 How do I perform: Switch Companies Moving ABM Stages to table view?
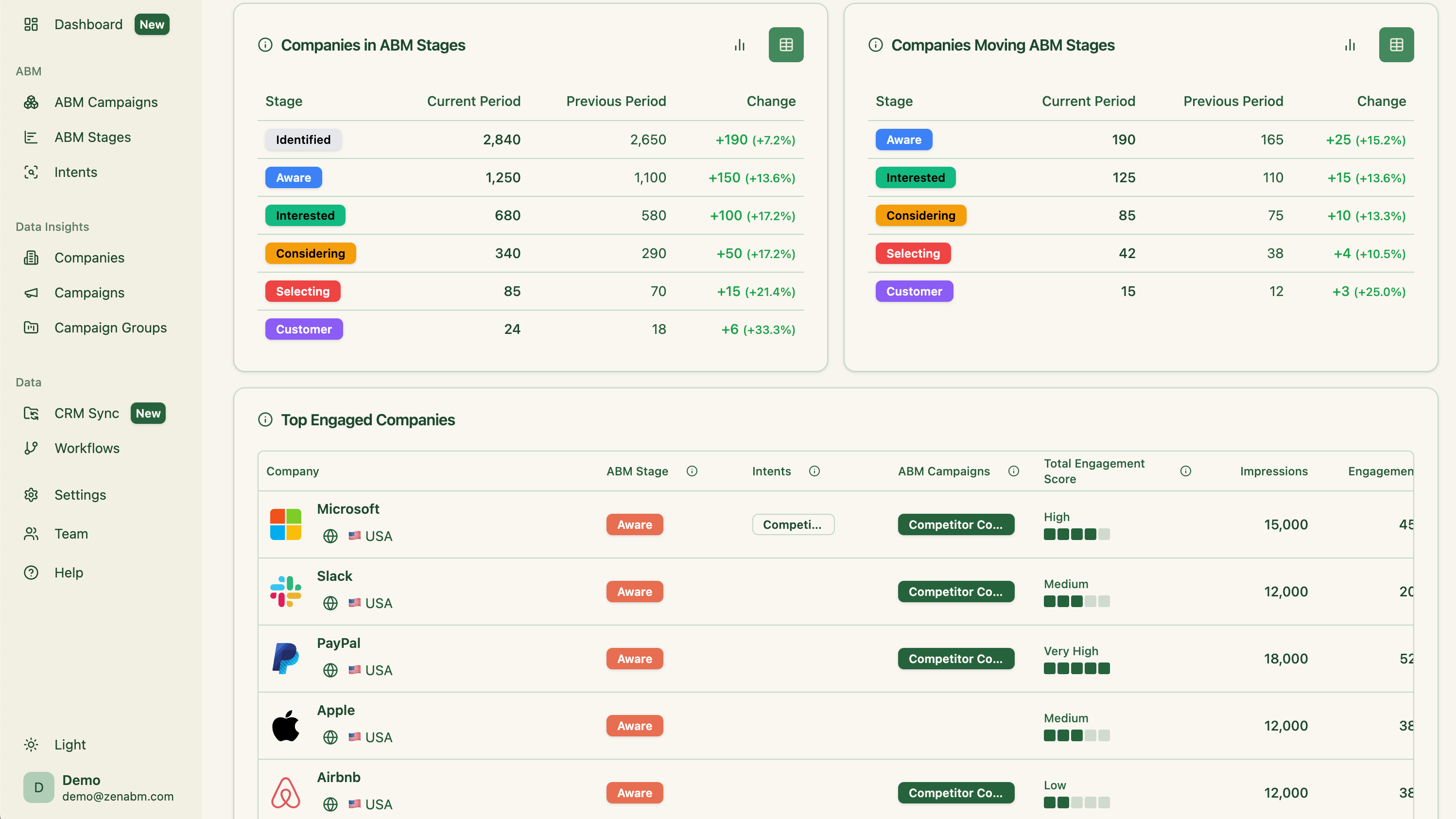click(1396, 45)
